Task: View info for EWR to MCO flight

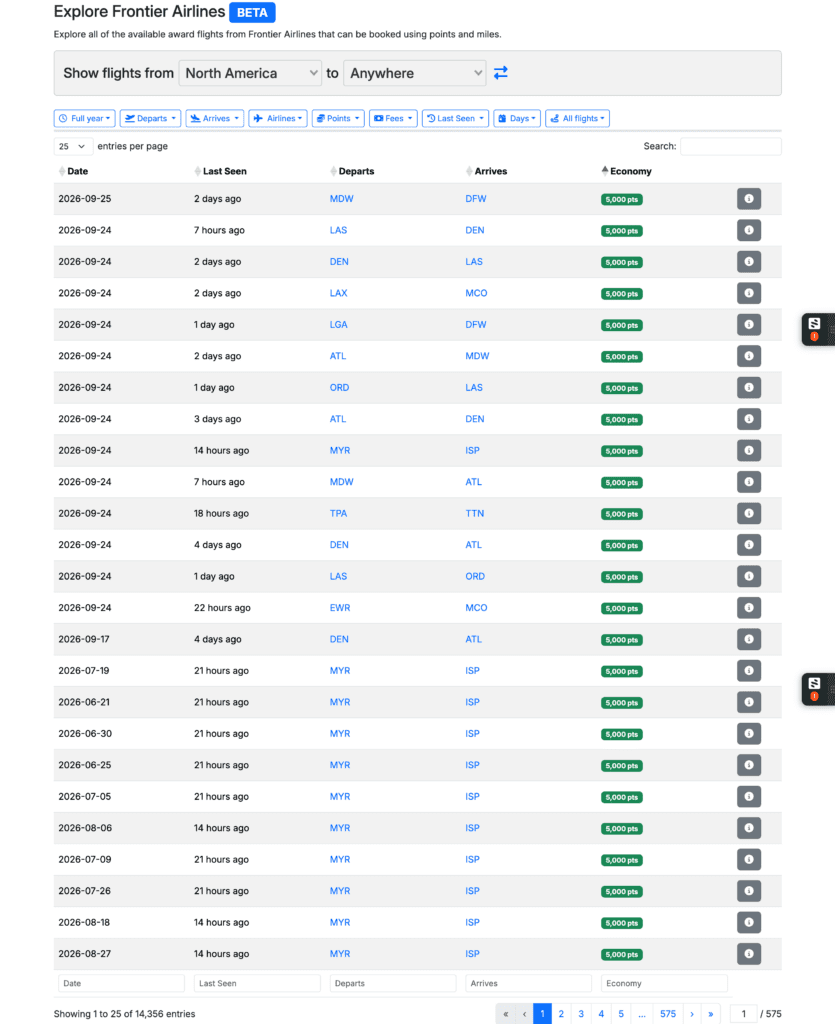Action: 749,608
